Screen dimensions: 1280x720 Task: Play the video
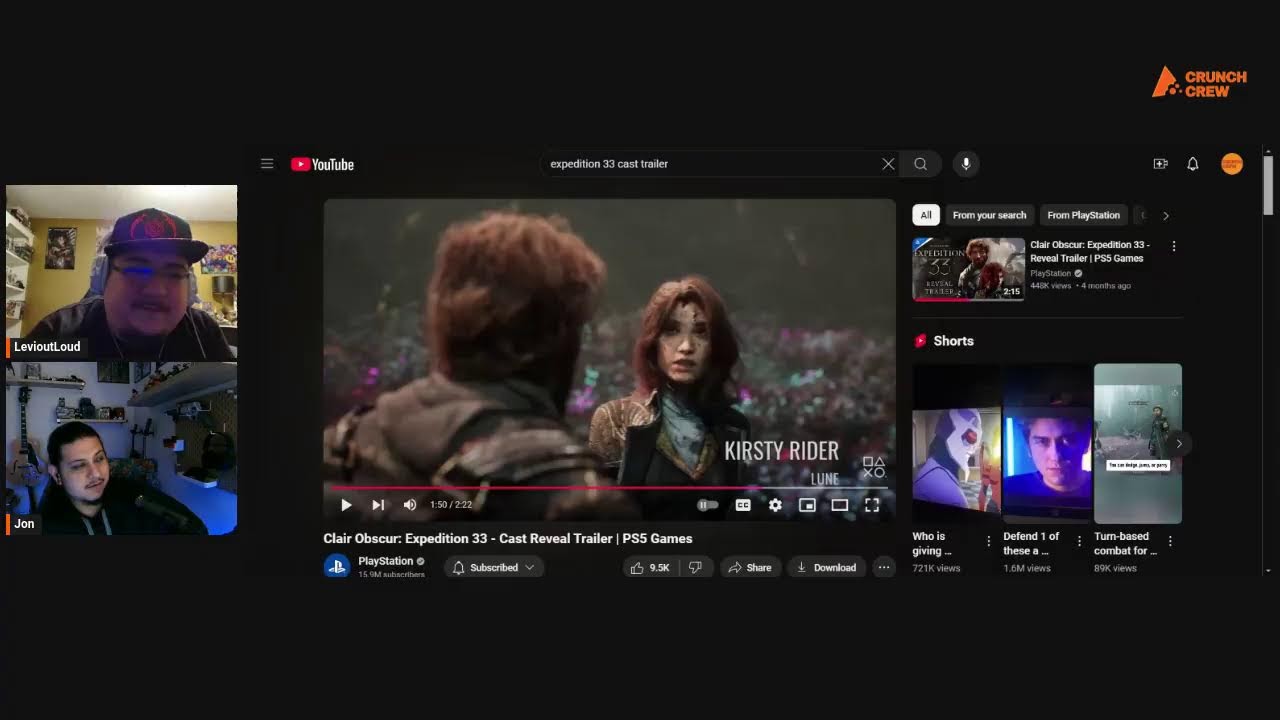346,505
